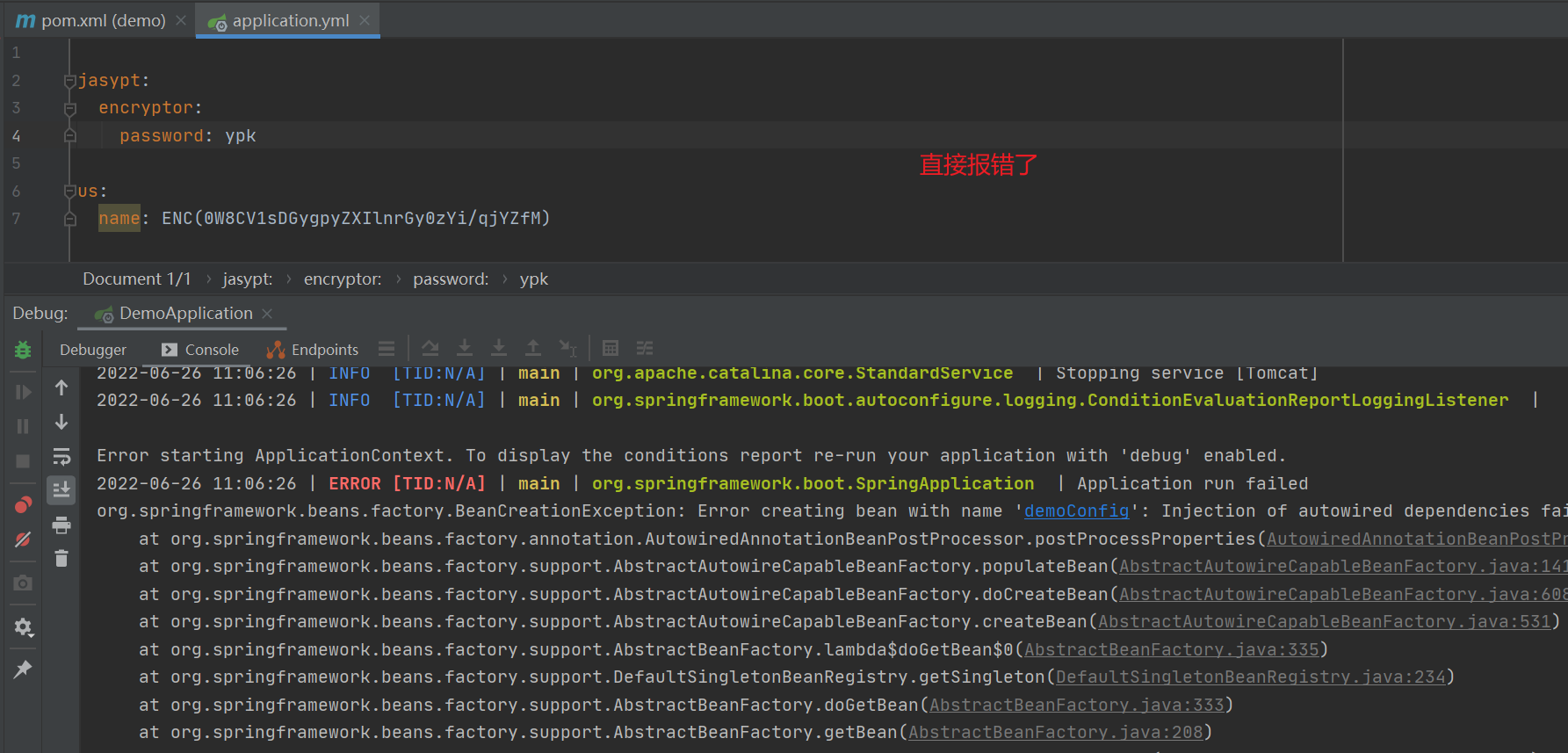
Task: Click the Pause Program icon
Action: click(x=23, y=426)
